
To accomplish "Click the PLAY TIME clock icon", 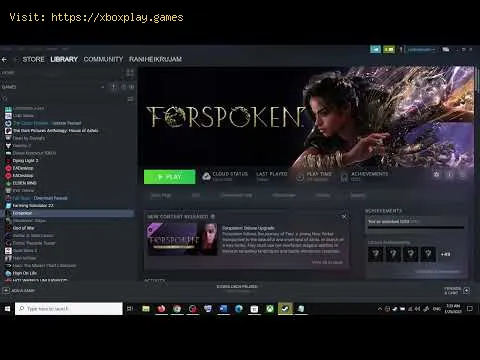I will [x=300, y=177].
